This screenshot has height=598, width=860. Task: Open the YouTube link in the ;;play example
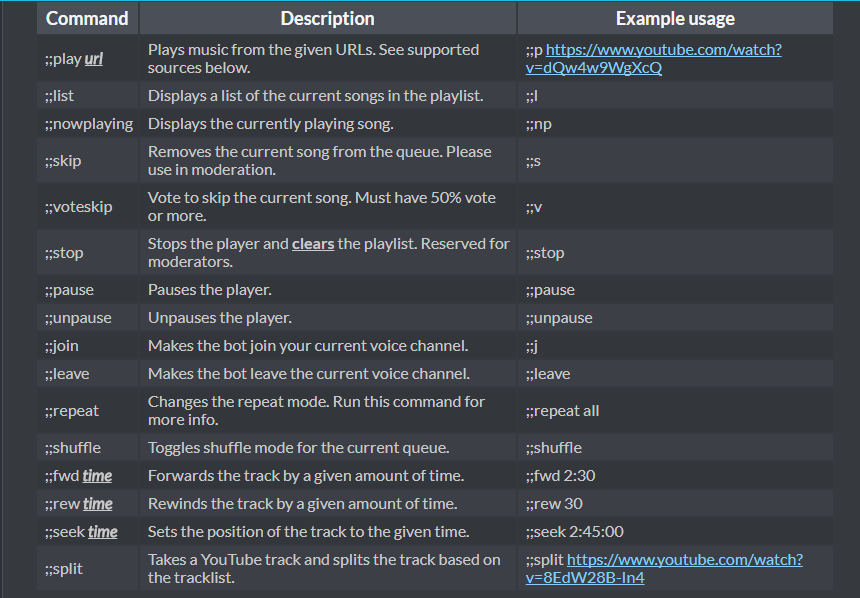pyautogui.click(x=663, y=50)
